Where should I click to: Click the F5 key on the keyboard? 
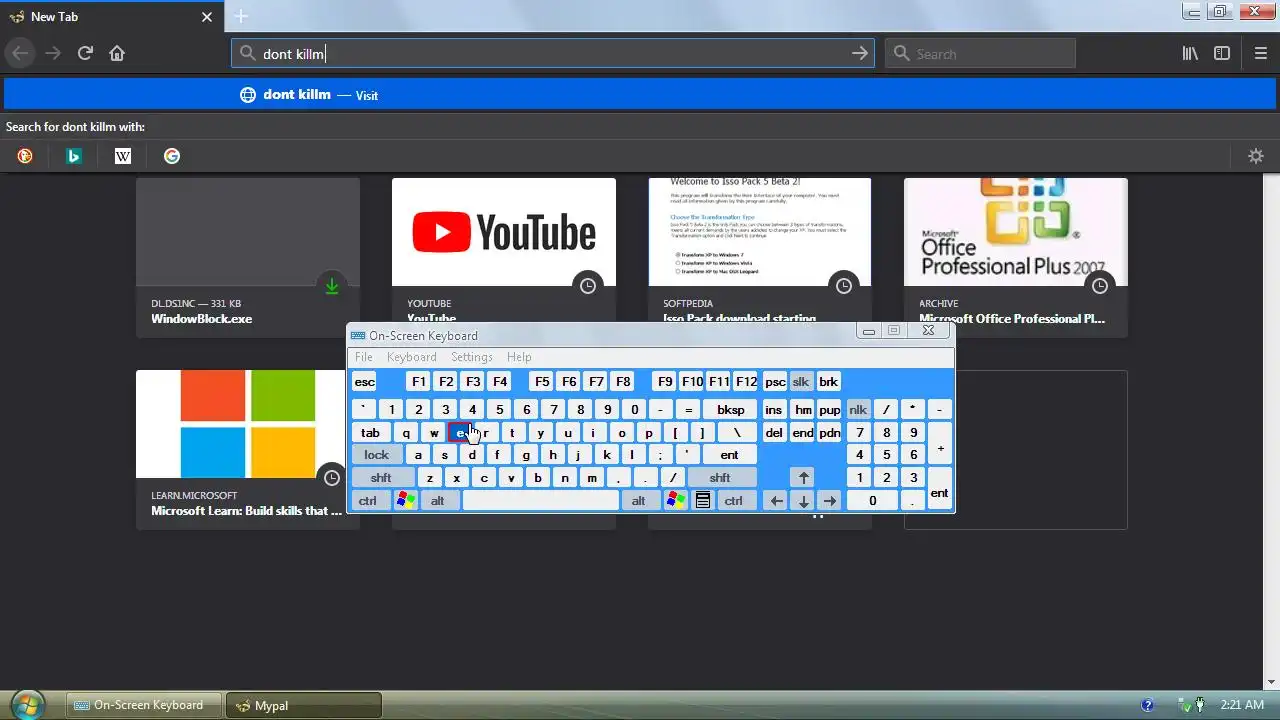(x=542, y=382)
